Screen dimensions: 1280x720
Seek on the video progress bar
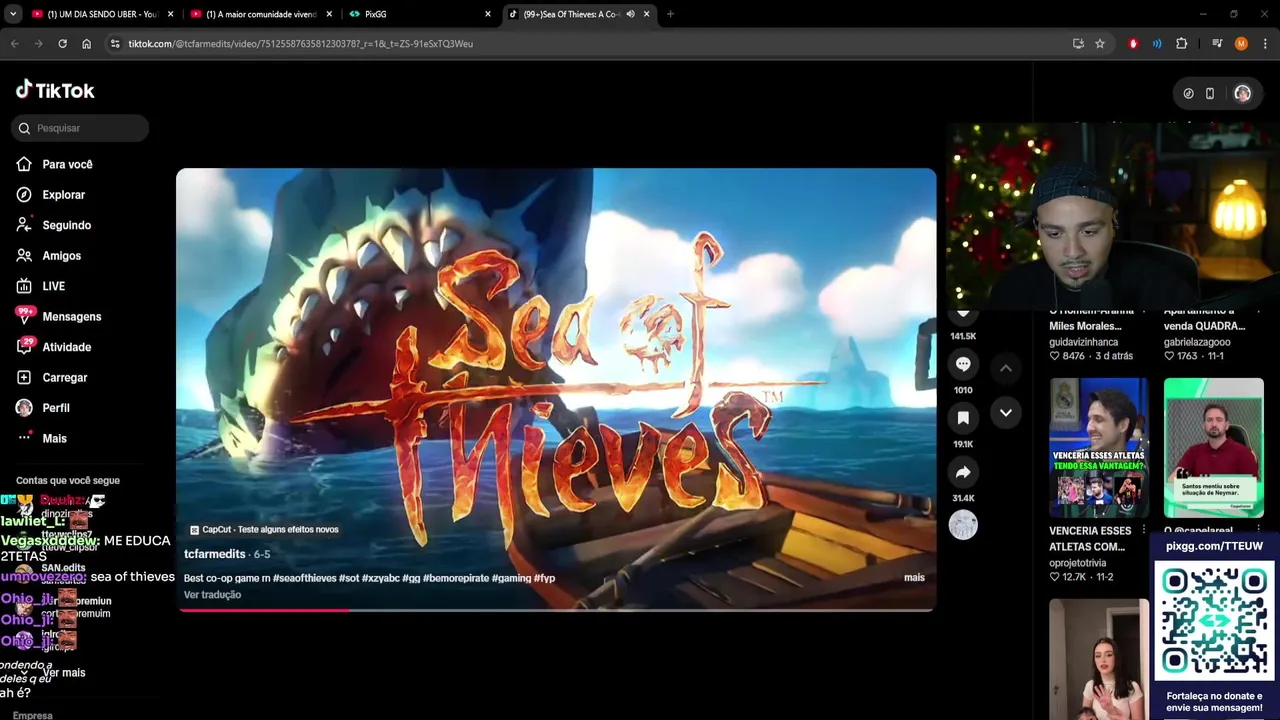556,609
